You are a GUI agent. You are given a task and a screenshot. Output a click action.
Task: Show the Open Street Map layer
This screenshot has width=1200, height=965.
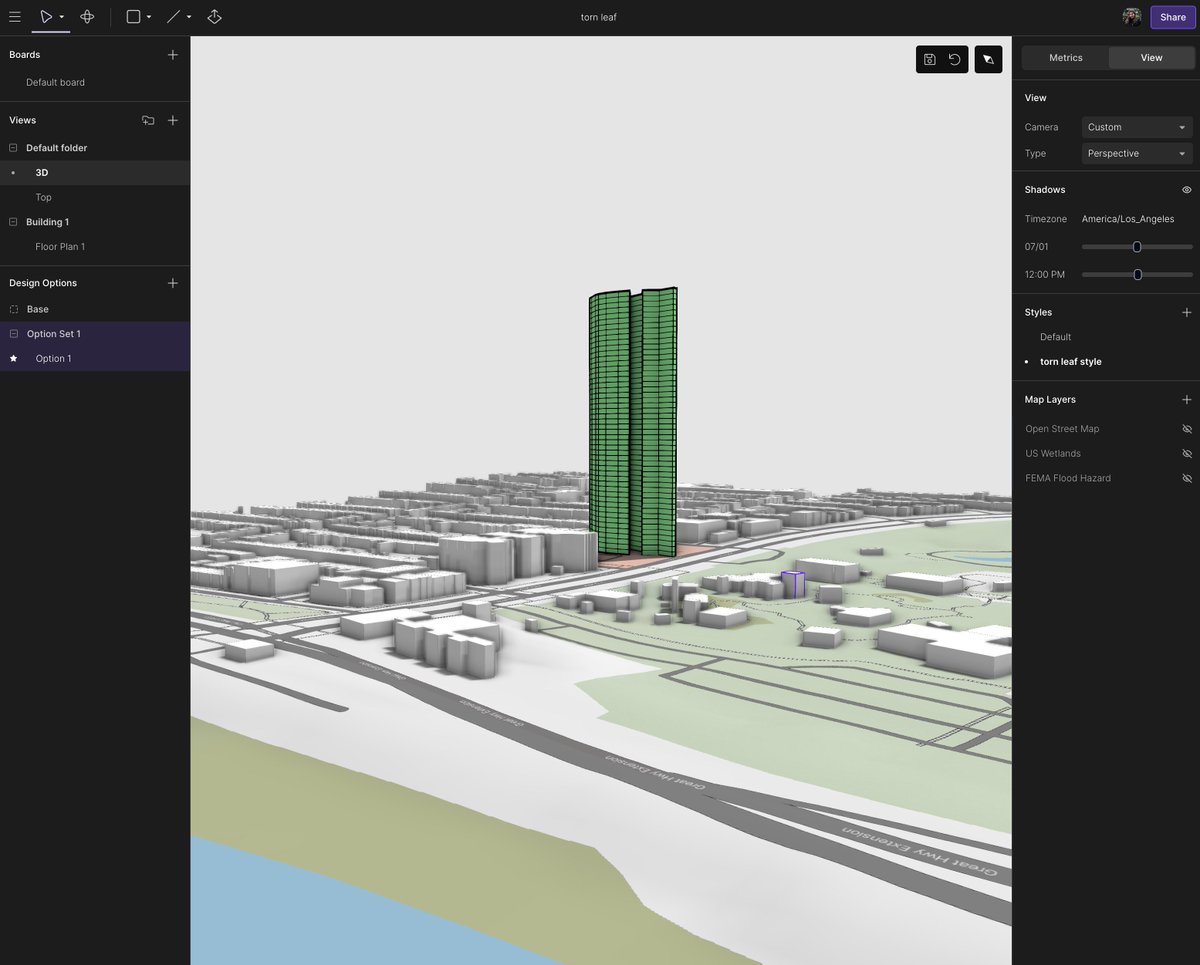tap(1187, 429)
